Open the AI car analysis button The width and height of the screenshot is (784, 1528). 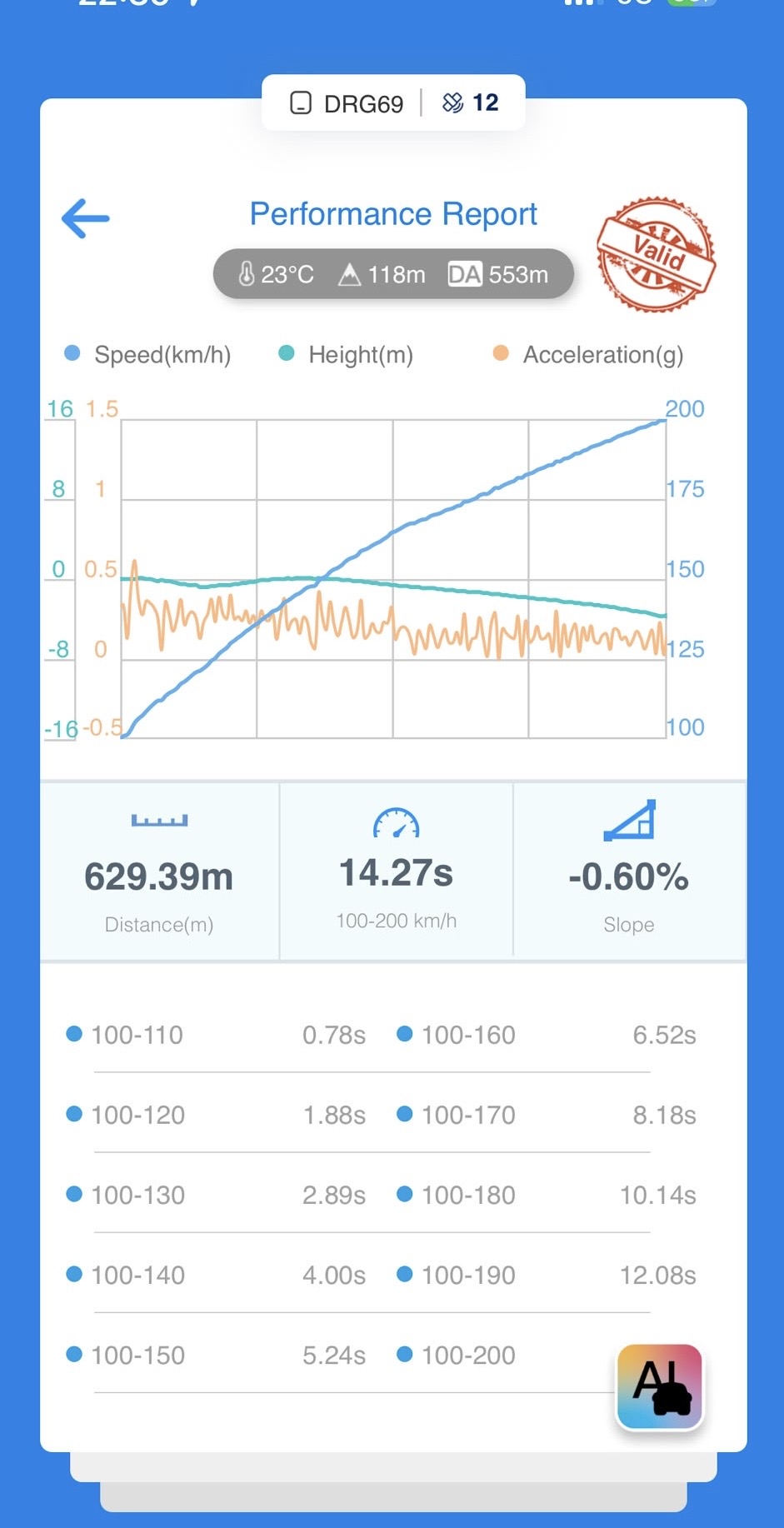click(660, 1386)
